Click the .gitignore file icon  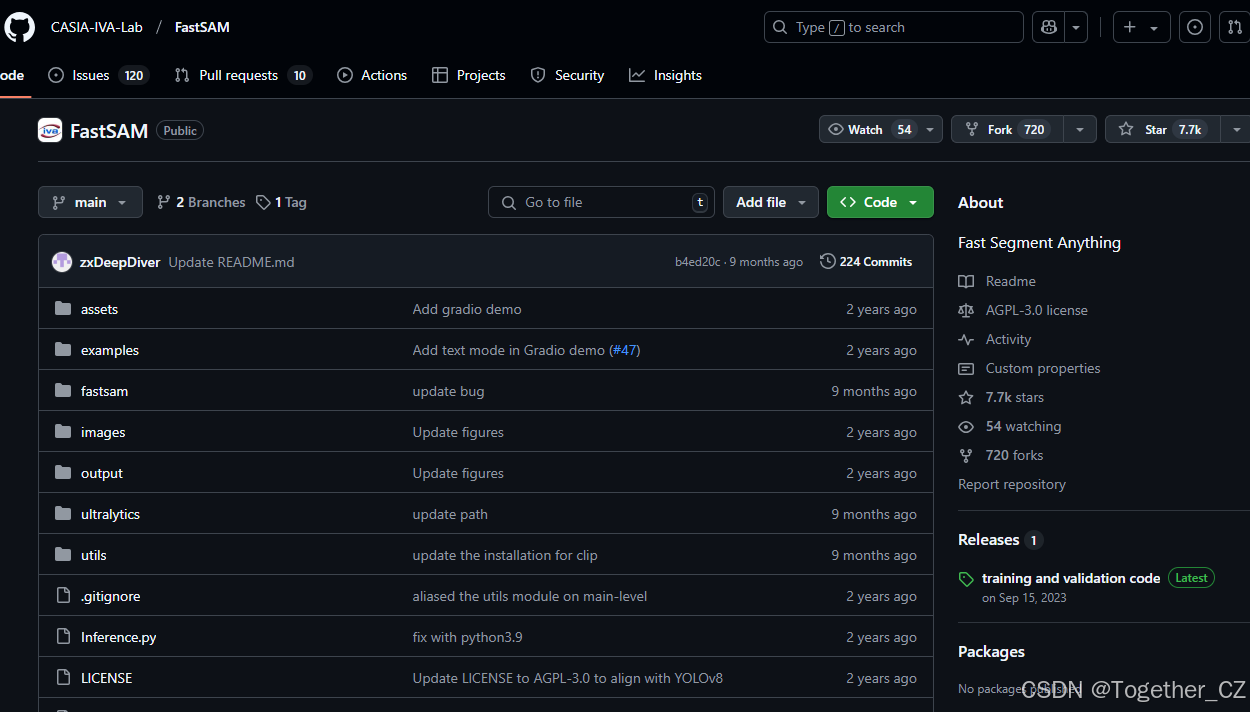coord(63,596)
